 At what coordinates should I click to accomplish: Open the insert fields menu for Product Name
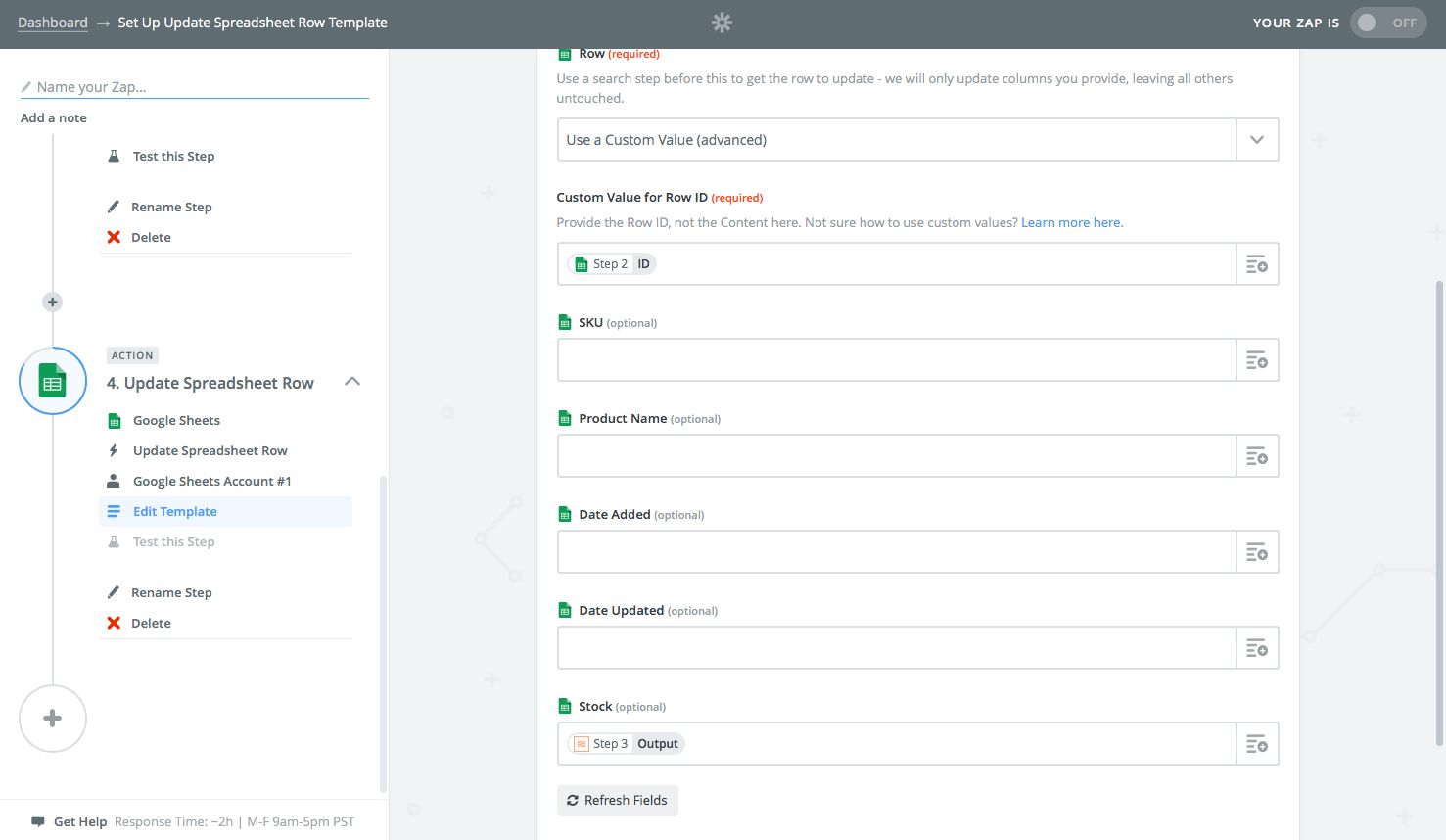tap(1257, 455)
